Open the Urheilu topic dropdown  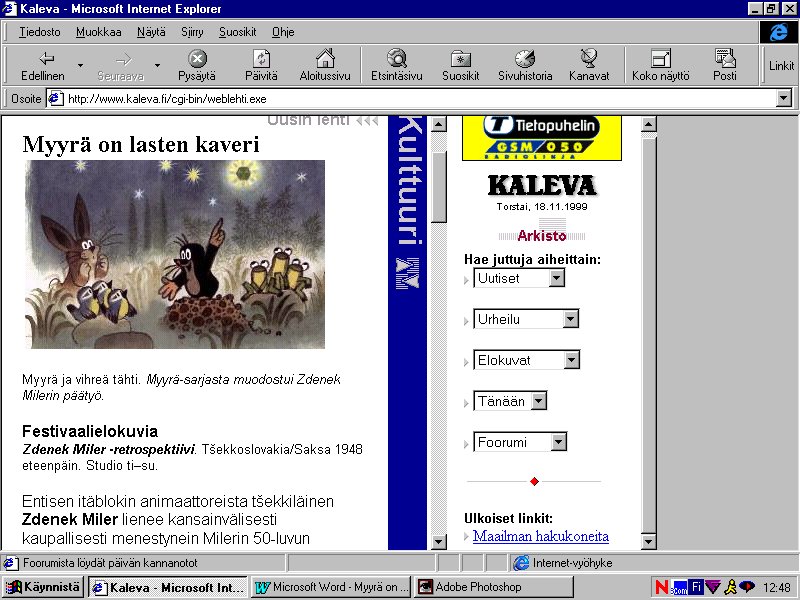point(571,319)
